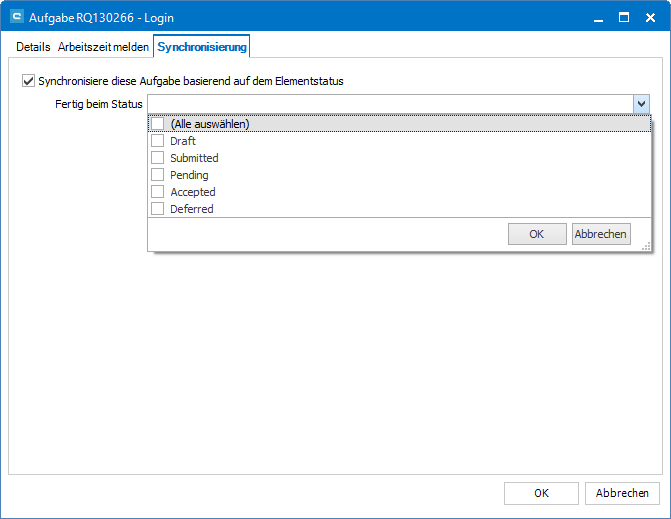
Task: Select the Synchronisierung tab
Action: pyautogui.click(x=202, y=47)
